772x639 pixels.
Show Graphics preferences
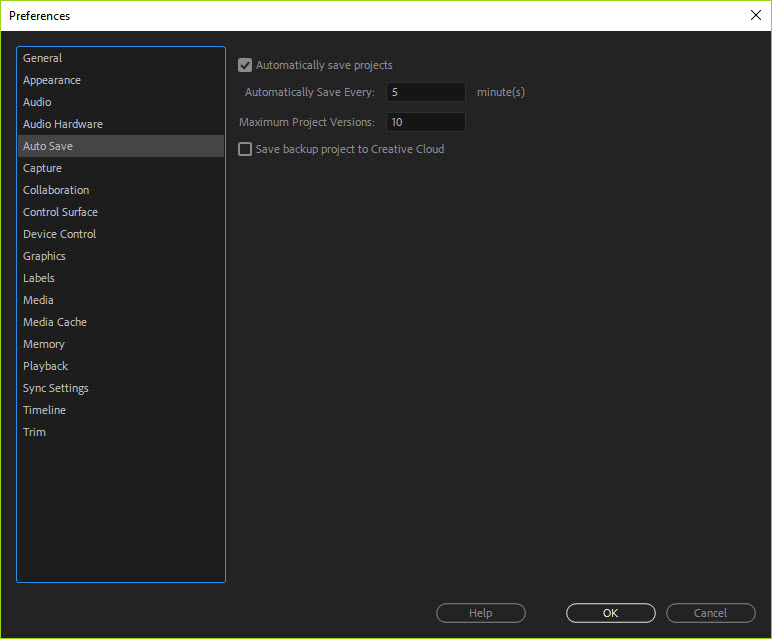44,256
